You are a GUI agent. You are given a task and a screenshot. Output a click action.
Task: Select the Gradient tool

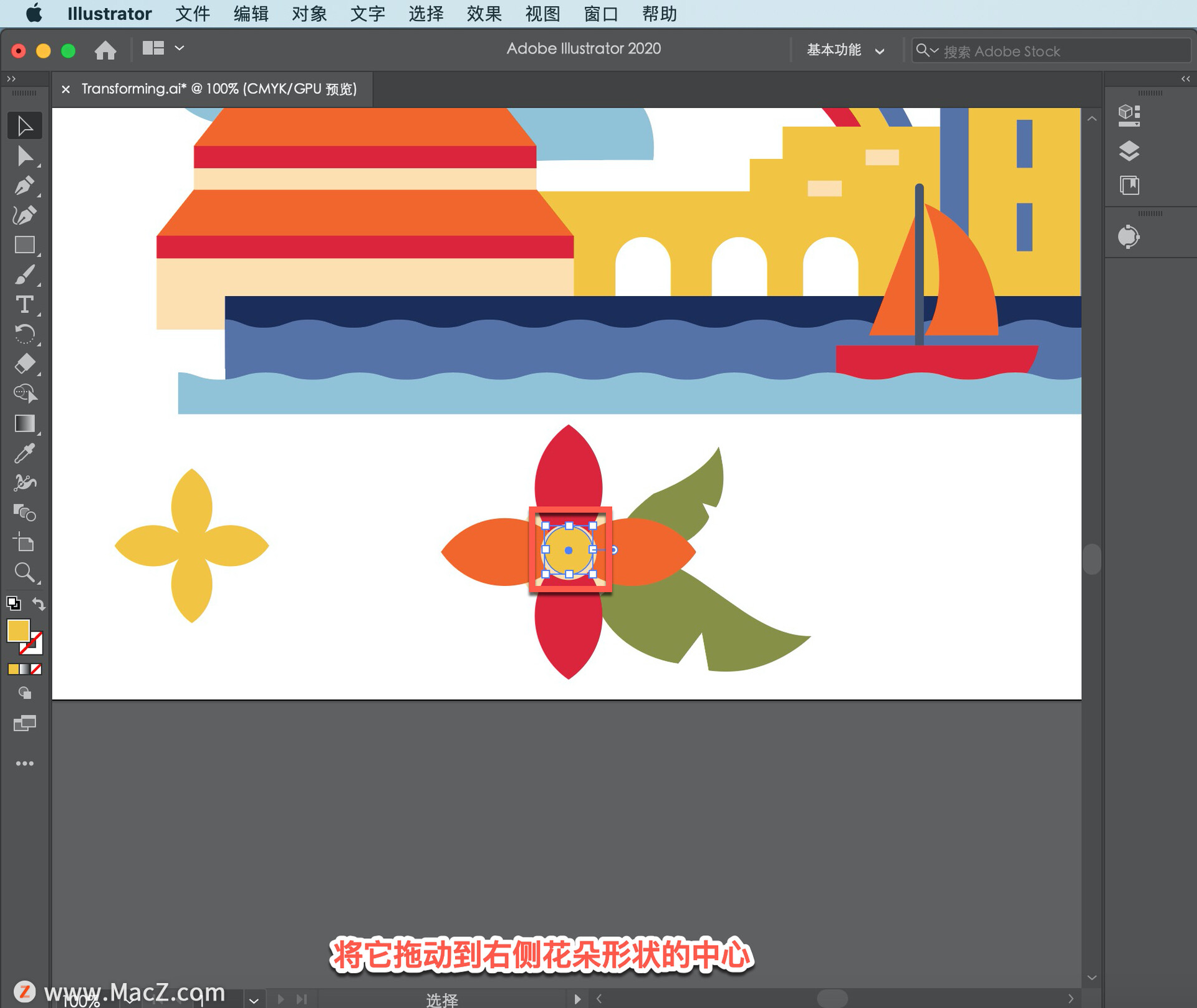coord(24,423)
